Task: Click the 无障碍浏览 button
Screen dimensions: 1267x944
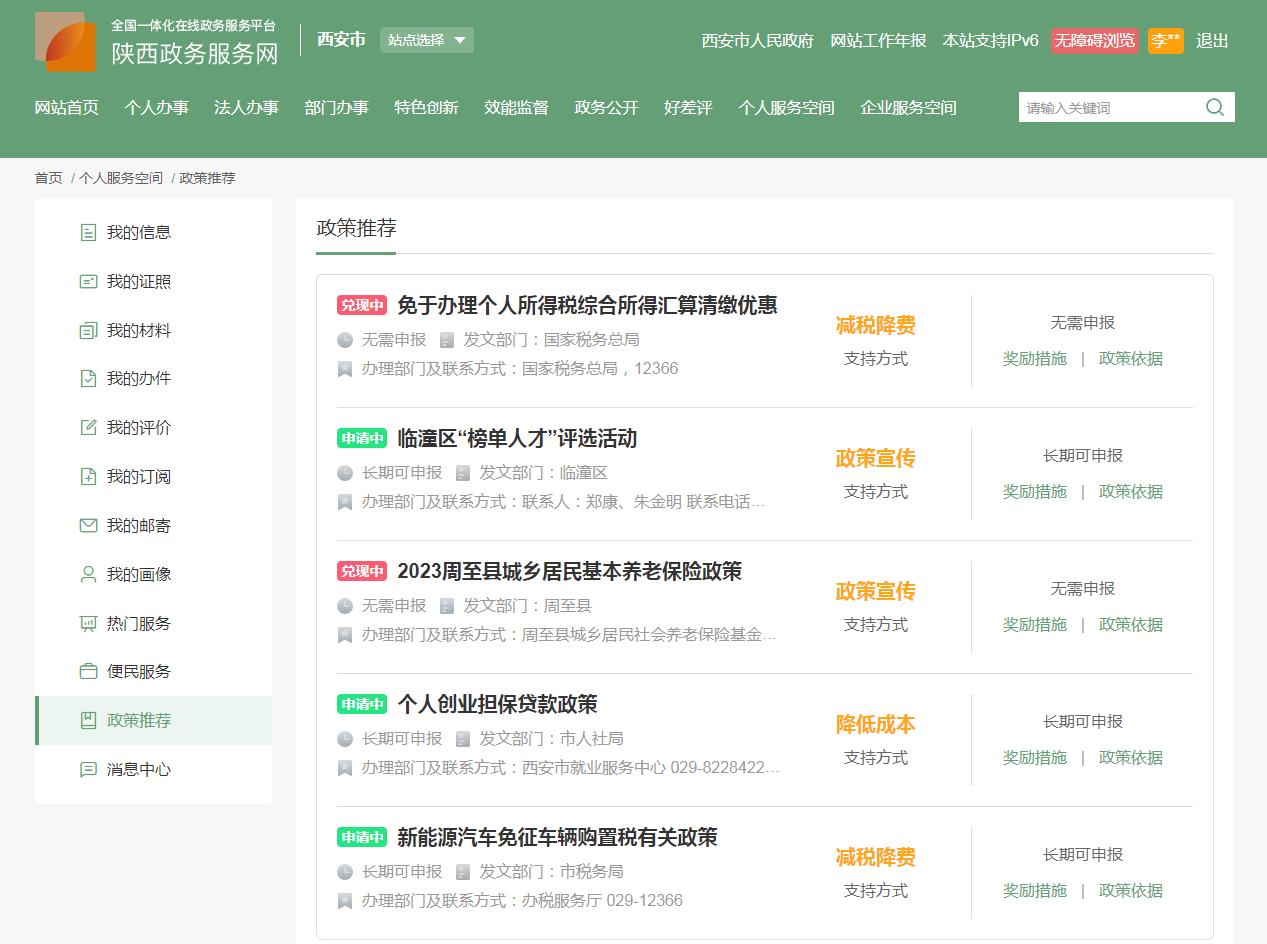Action: (x=1095, y=41)
